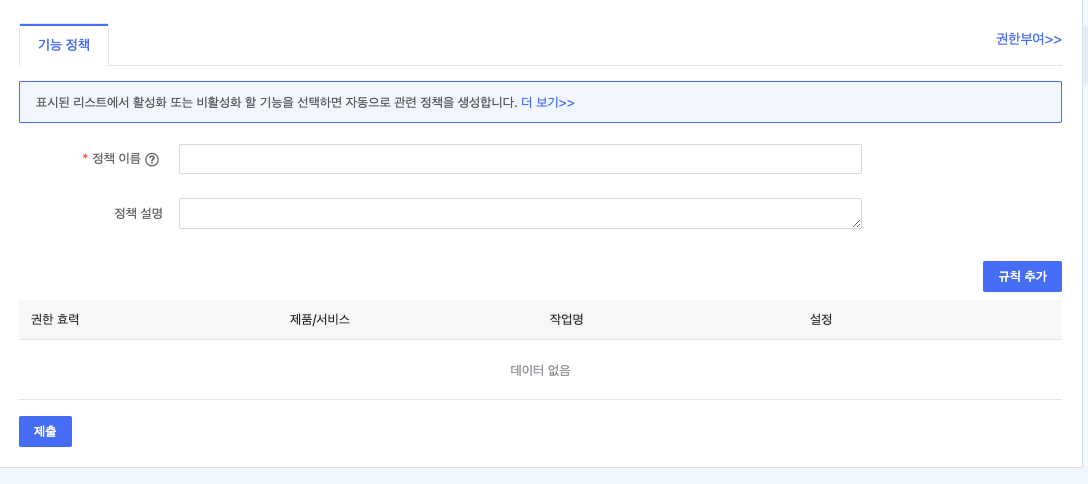Click the 설정 column header
The image size is (1088, 484).
[821, 320]
